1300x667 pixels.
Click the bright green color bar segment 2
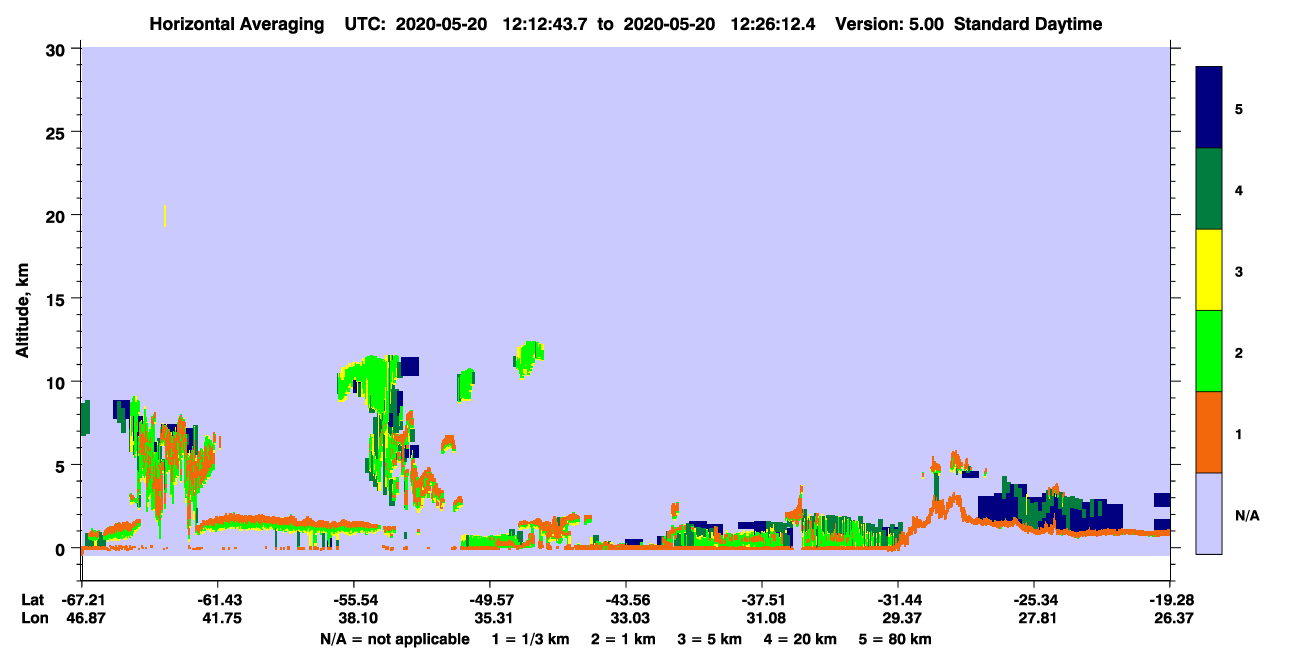[1209, 351]
